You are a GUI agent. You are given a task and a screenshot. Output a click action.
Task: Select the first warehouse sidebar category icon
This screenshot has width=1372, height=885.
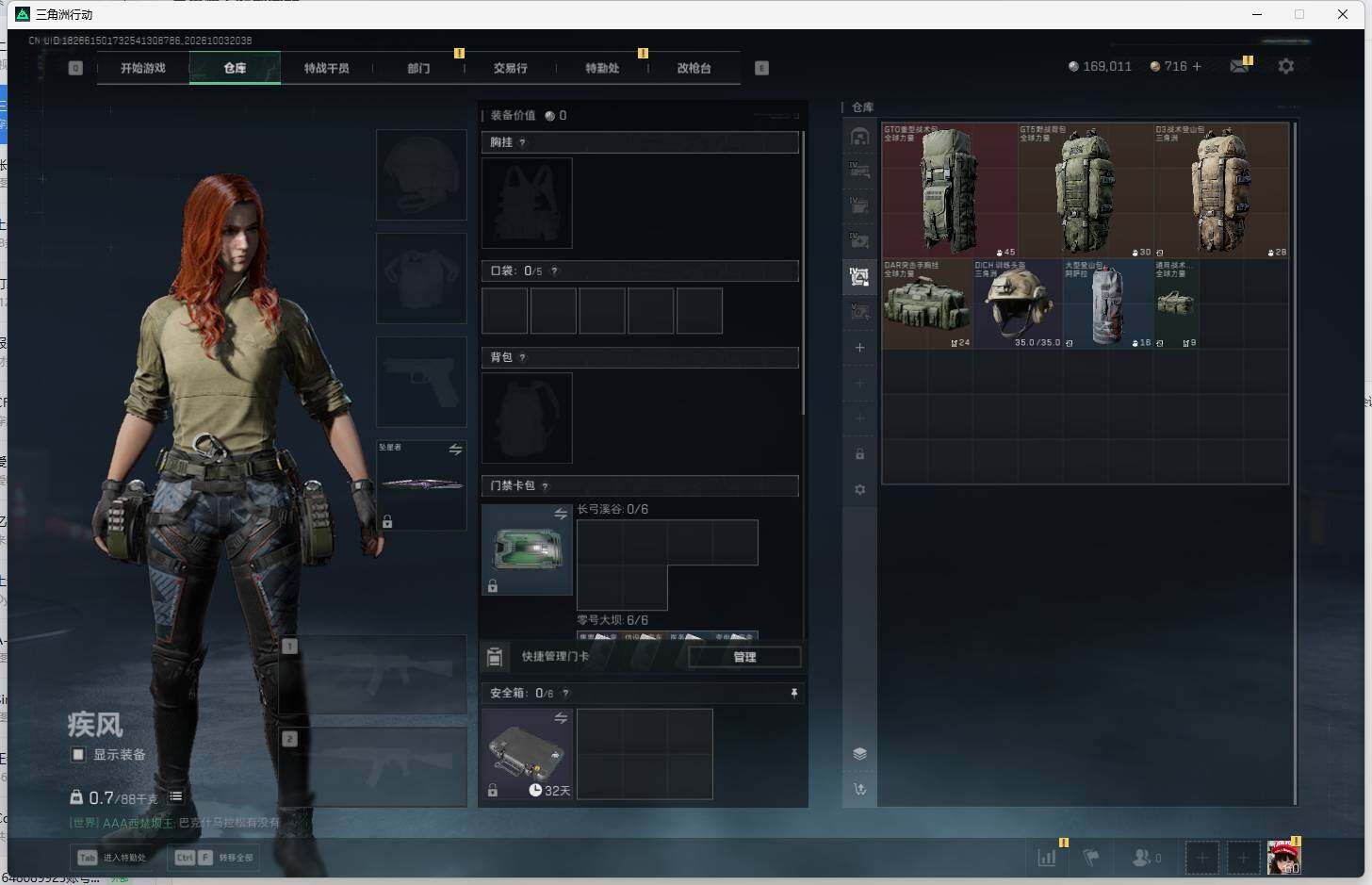[x=859, y=138]
